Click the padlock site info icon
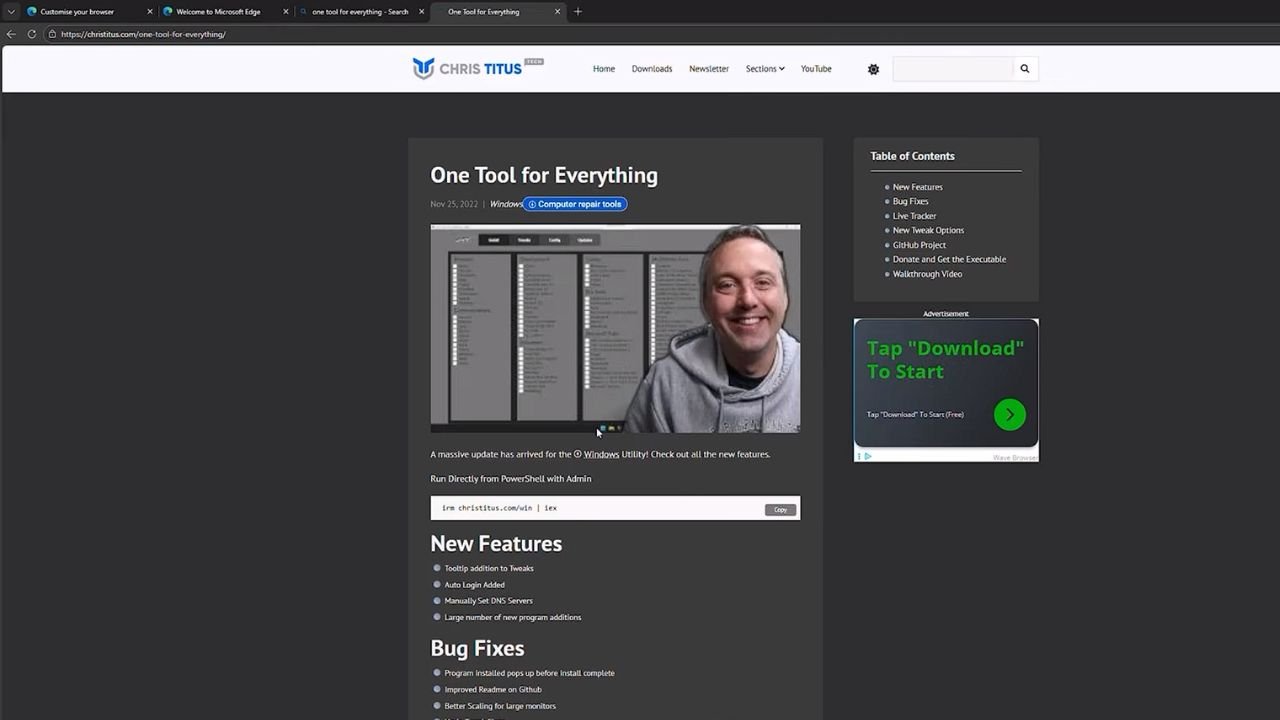1280x720 pixels. click(51, 34)
